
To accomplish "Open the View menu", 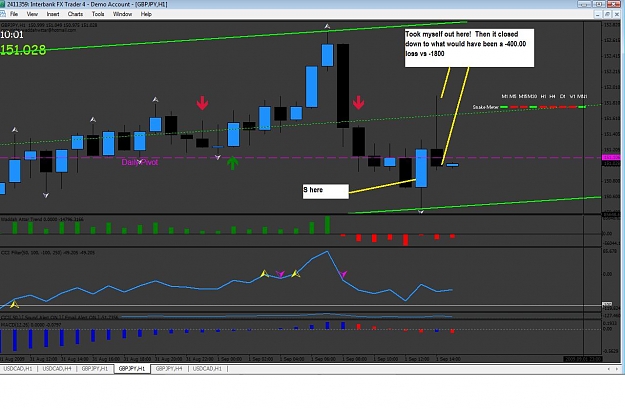I will (32, 14).
